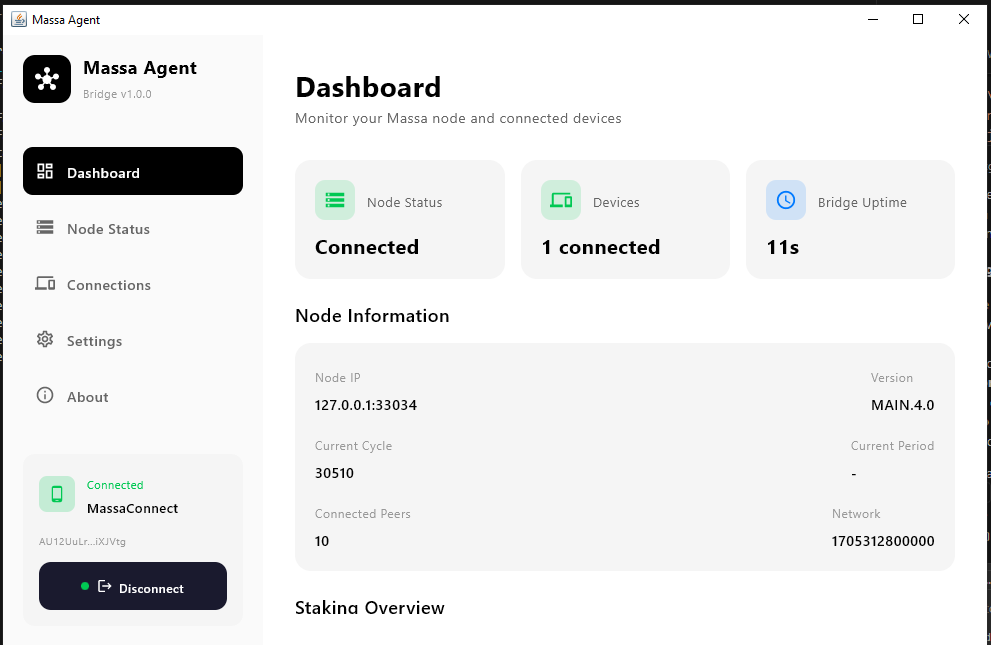
Task: Click the truncated wallet address AU12UuLr...iXJVtg
Action: (x=82, y=541)
